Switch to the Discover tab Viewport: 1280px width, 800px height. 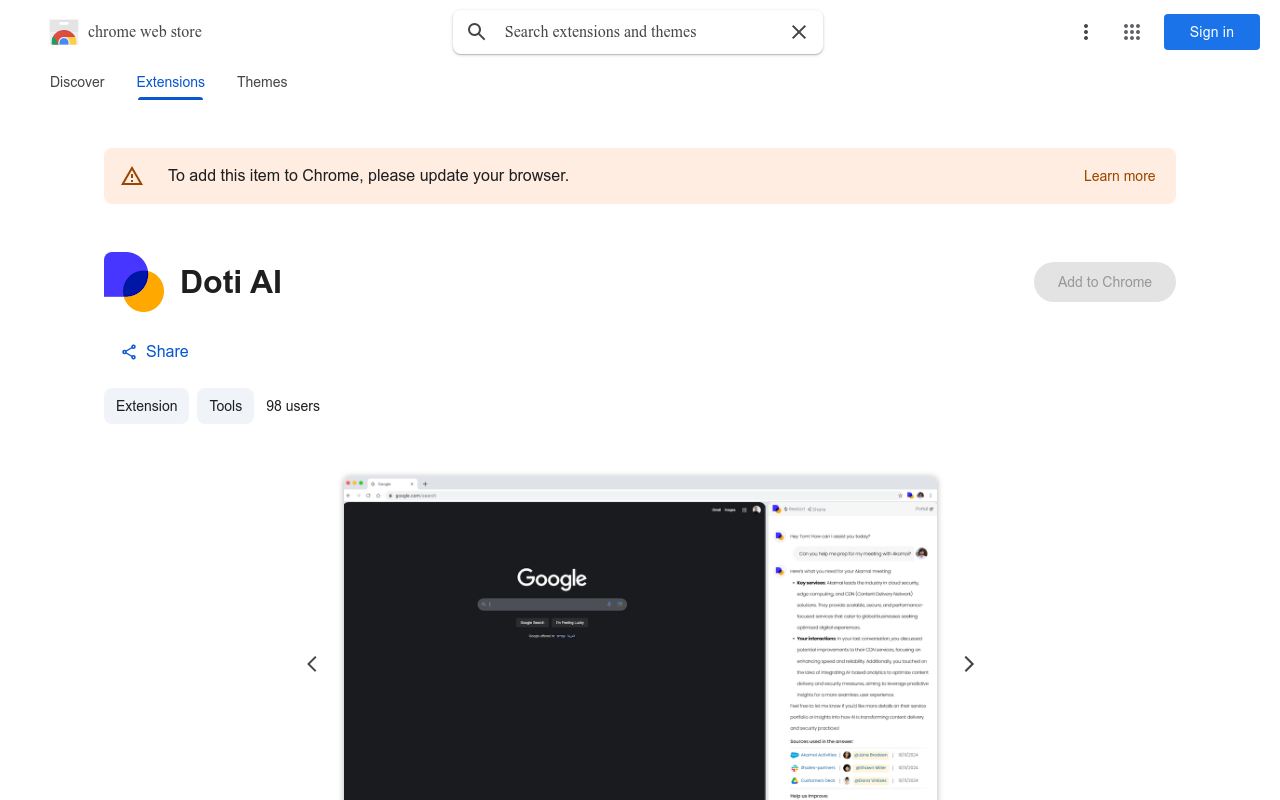point(77,82)
